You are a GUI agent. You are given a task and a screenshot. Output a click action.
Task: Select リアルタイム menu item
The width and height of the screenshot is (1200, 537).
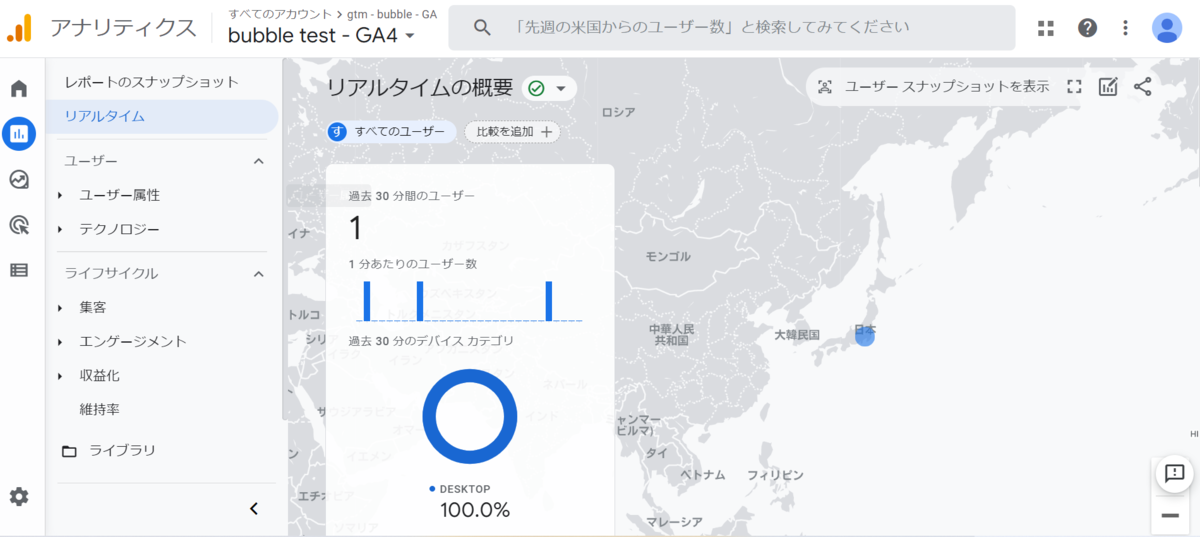point(162,116)
